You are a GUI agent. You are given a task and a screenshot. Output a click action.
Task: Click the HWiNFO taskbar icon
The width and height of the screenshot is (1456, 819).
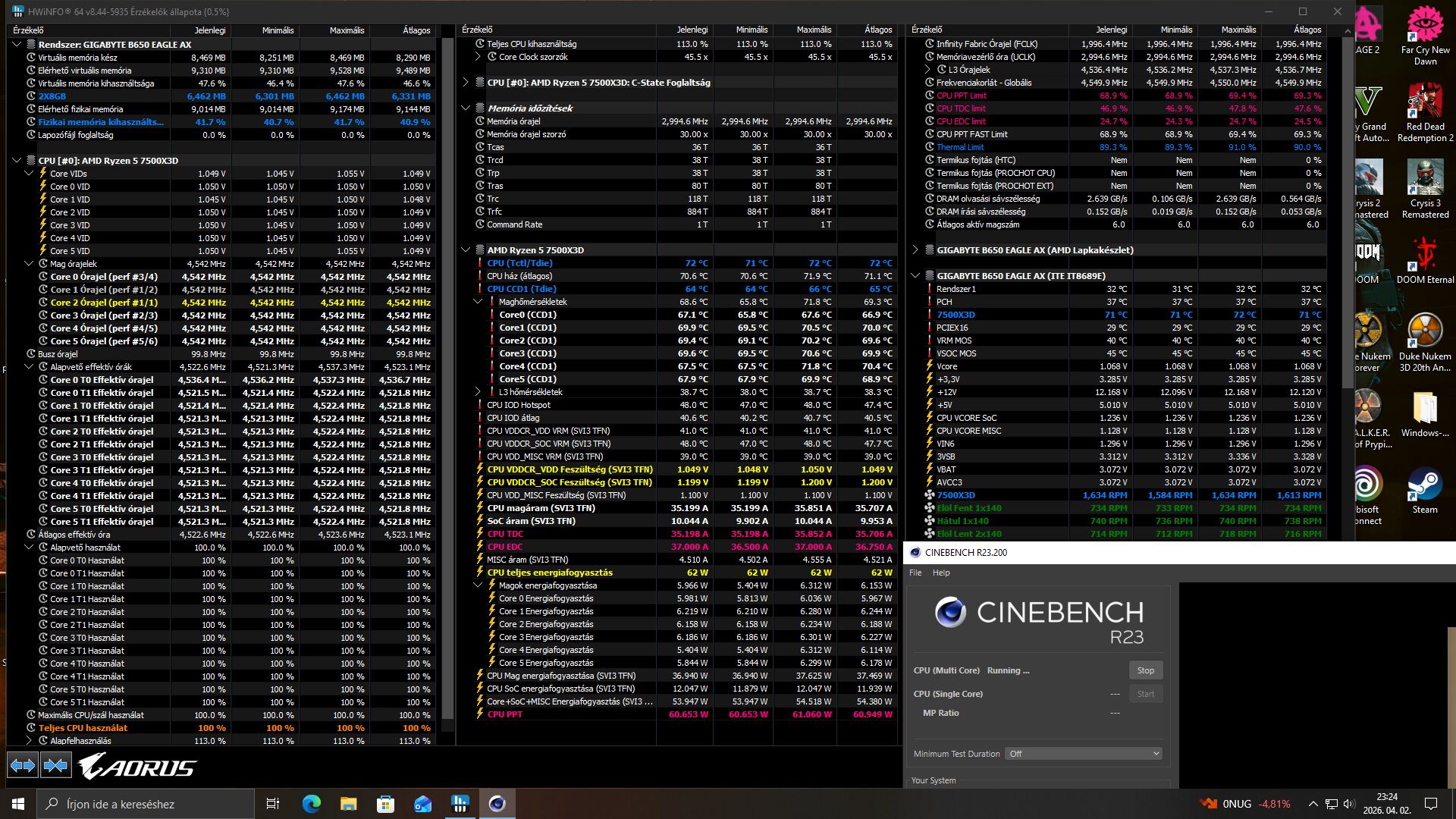click(x=460, y=804)
